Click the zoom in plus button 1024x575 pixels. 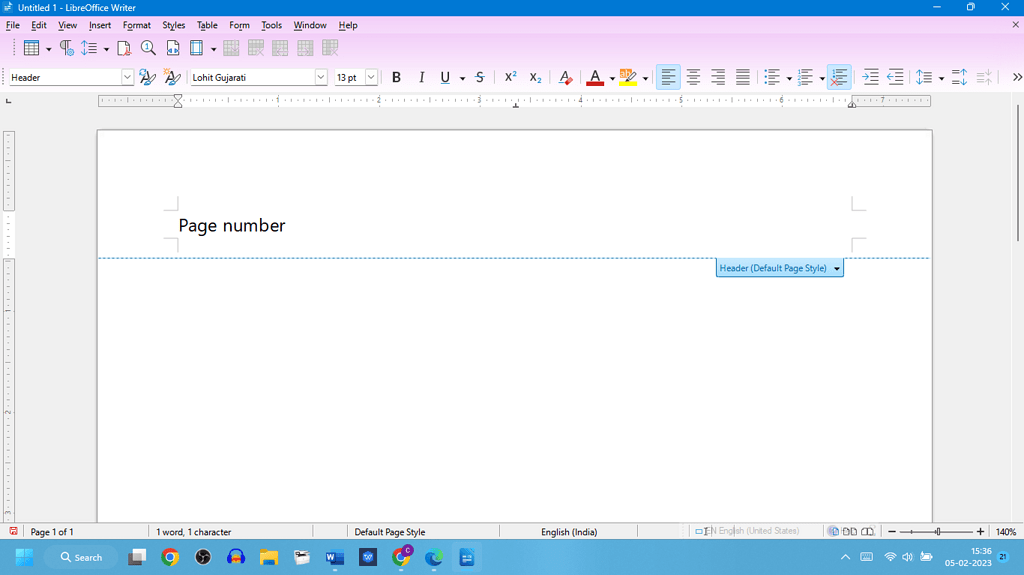click(x=980, y=532)
